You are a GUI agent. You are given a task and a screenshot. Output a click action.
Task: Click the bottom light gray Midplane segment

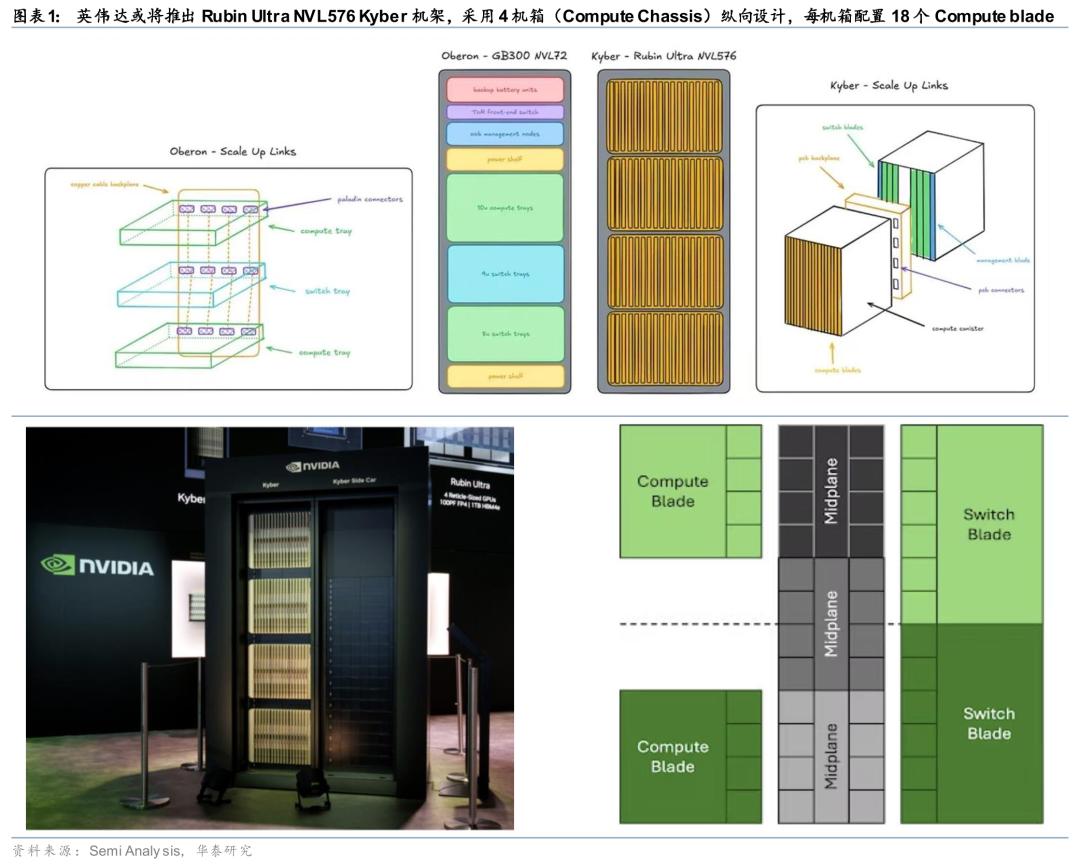point(831,756)
